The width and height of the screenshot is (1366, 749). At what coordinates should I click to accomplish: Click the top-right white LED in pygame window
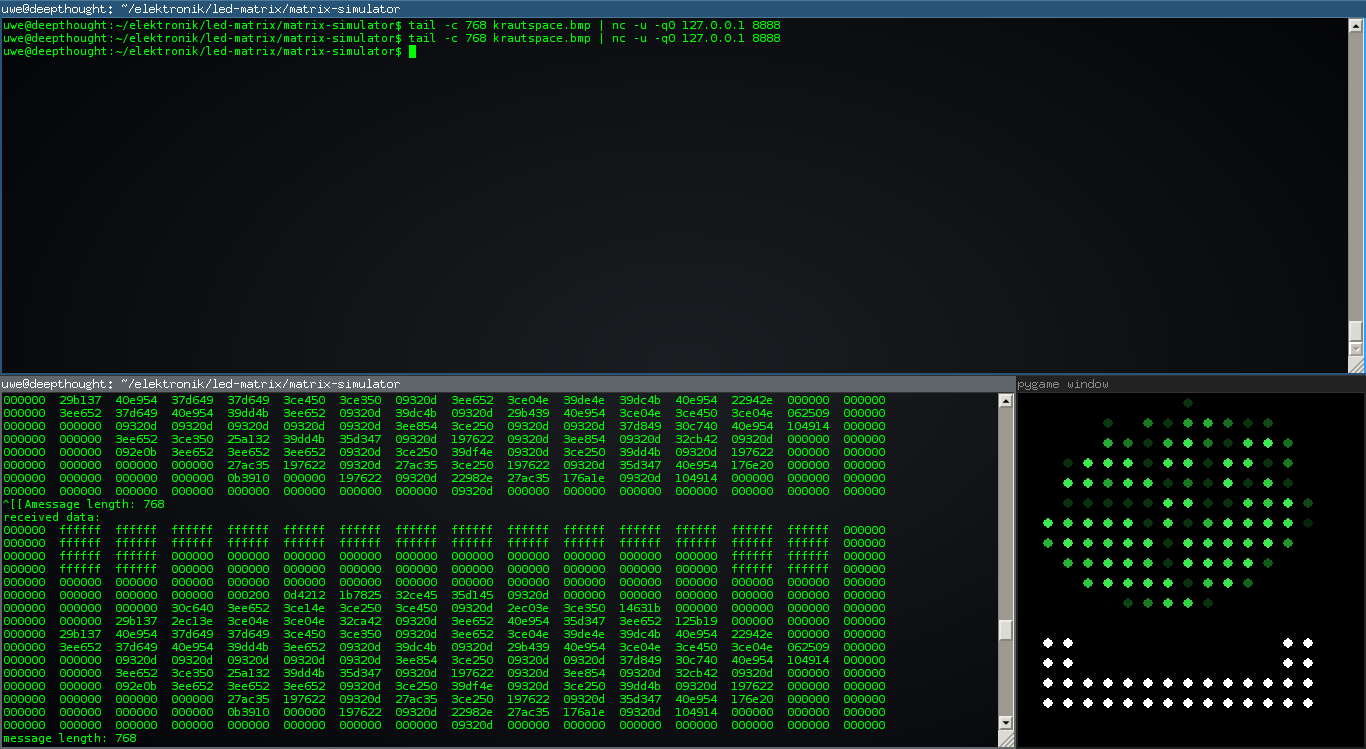(x=1308, y=643)
